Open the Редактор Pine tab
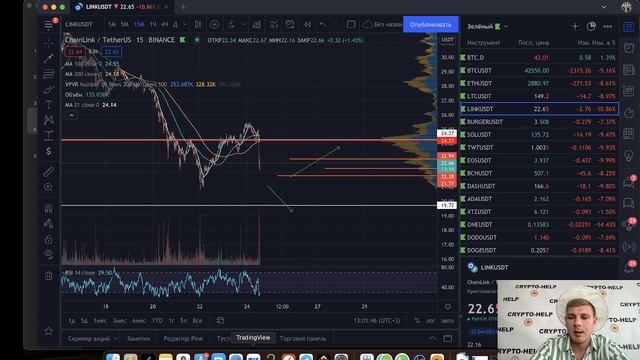640x360 pixels. (x=183, y=339)
